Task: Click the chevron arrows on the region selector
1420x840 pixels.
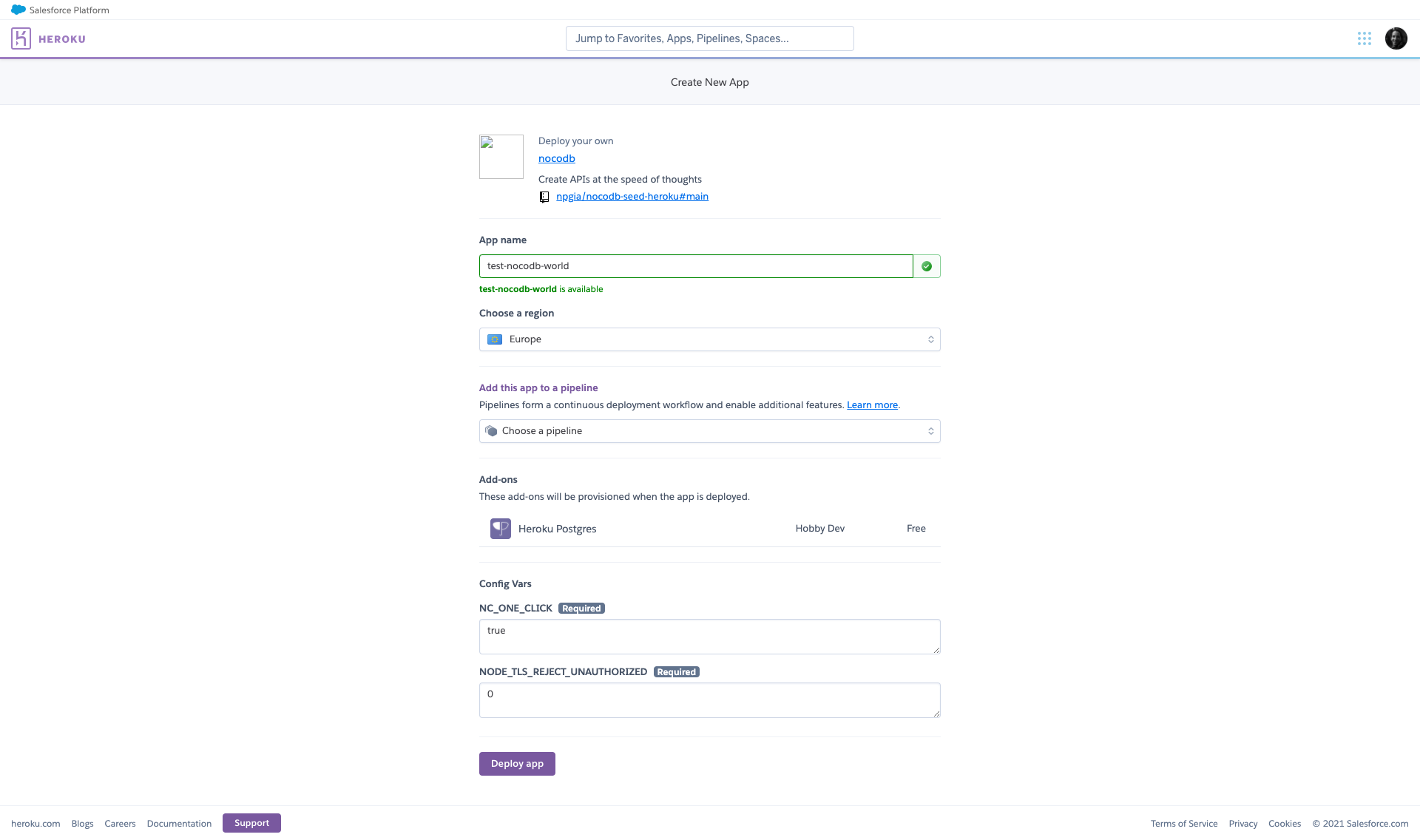Action: tap(930, 339)
